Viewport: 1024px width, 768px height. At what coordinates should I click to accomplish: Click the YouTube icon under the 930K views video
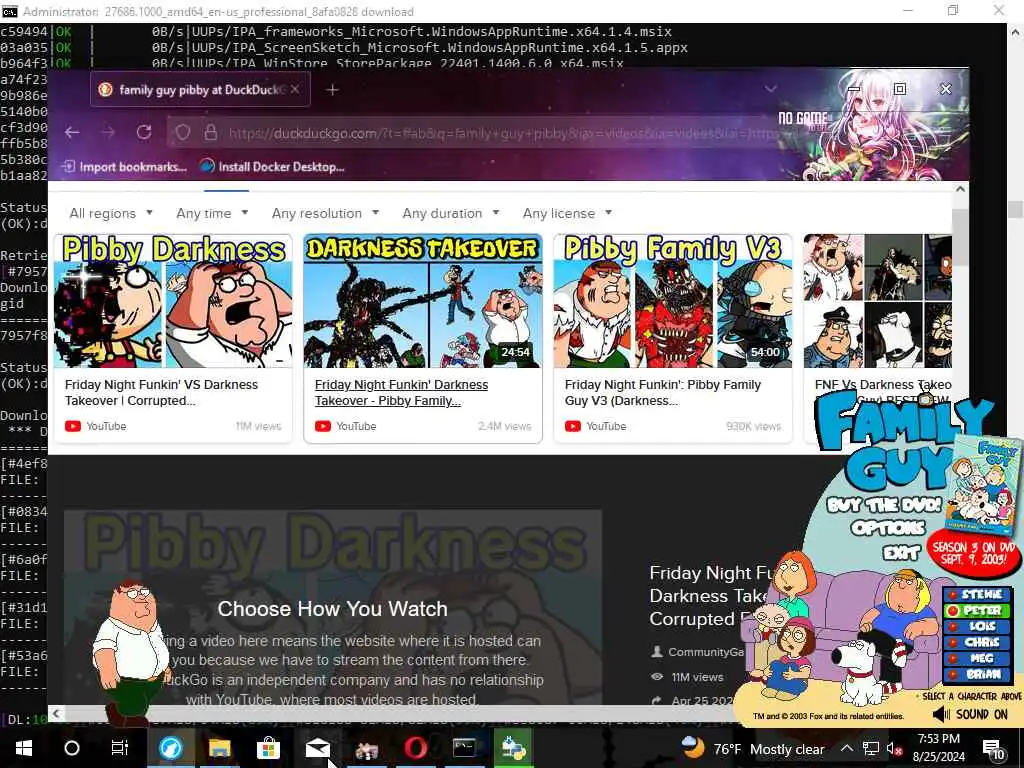click(573, 426)
